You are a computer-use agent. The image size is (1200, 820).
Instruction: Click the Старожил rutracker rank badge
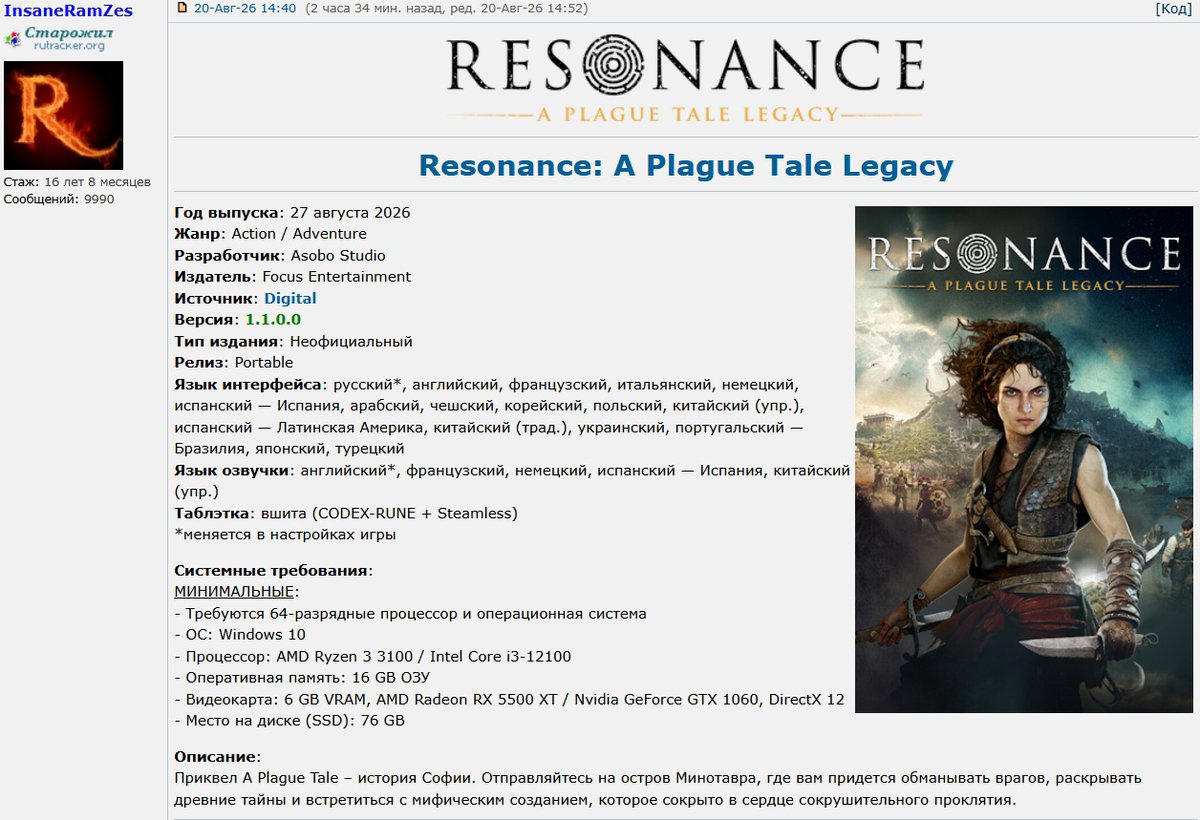point(59,38)
